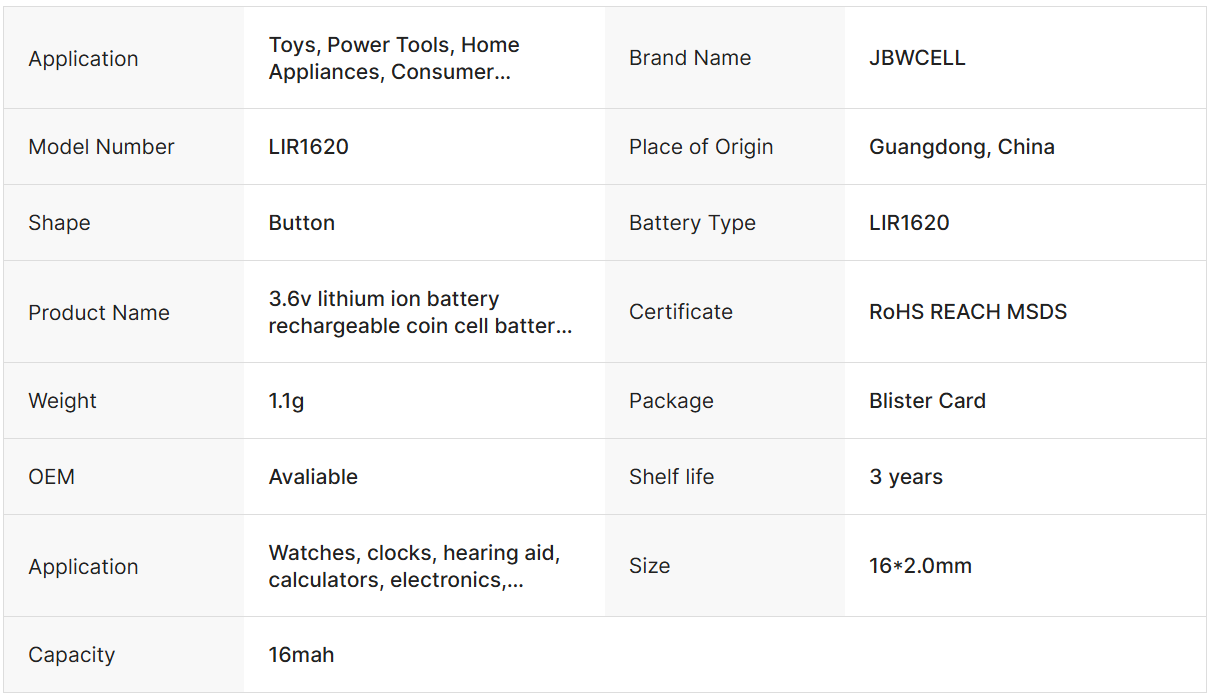Click the truncated "3.6v lithium ion battery" product name
Screen dimensions: 1215x699
point(420,312)
